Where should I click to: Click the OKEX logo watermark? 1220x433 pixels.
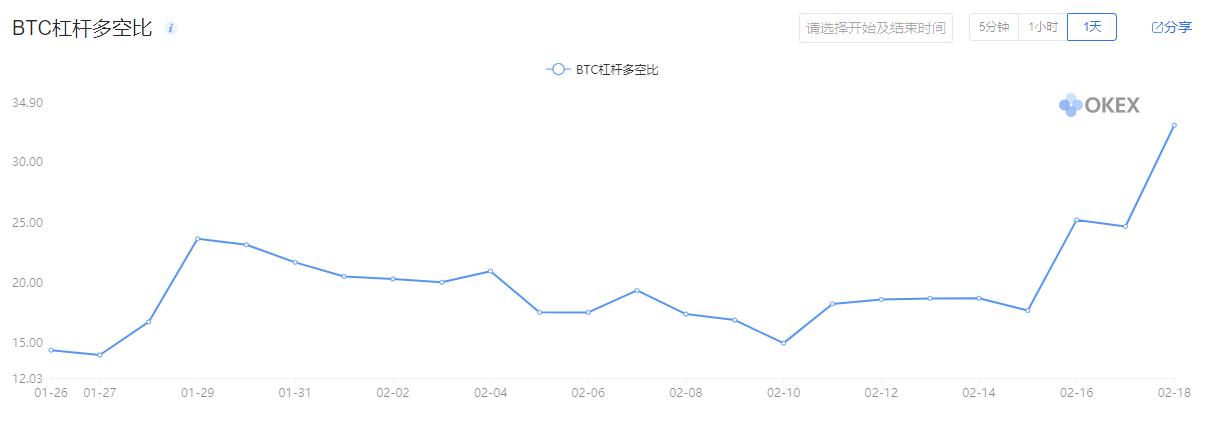pos(1099,105)
